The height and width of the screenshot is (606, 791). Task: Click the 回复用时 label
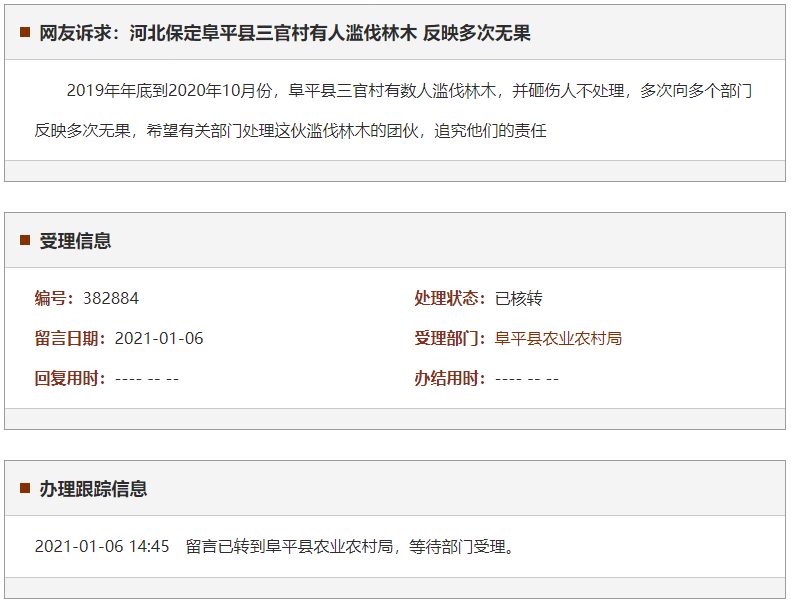(x=70, y=378)
